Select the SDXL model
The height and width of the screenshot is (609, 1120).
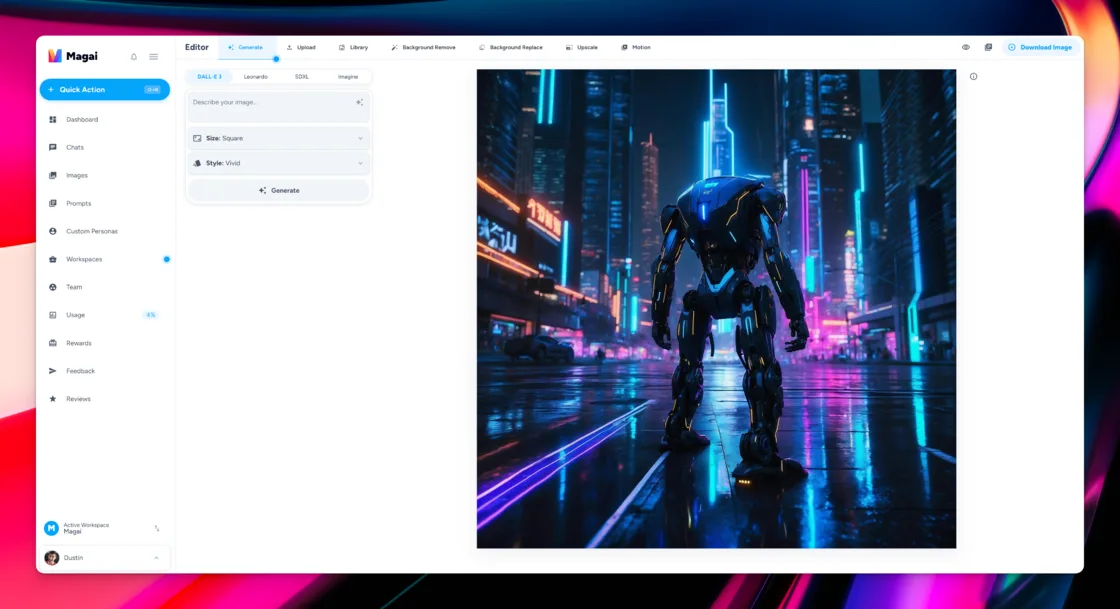click(302, 76)
